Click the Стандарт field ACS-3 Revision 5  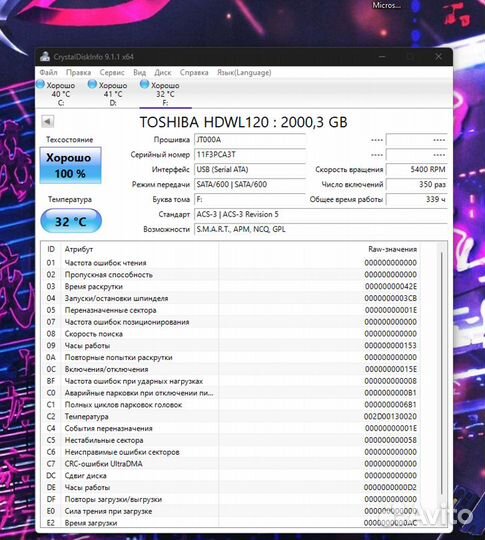tap(321, 214)
